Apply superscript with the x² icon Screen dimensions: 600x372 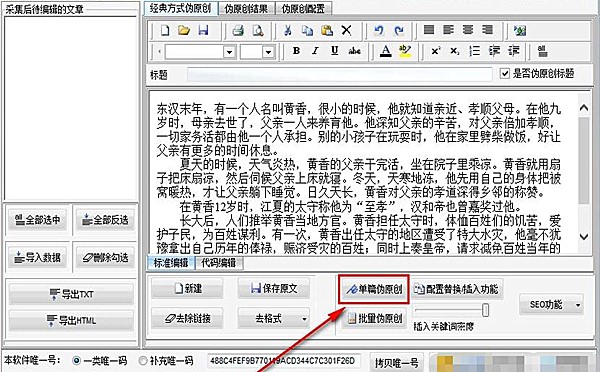click(435, 51)
